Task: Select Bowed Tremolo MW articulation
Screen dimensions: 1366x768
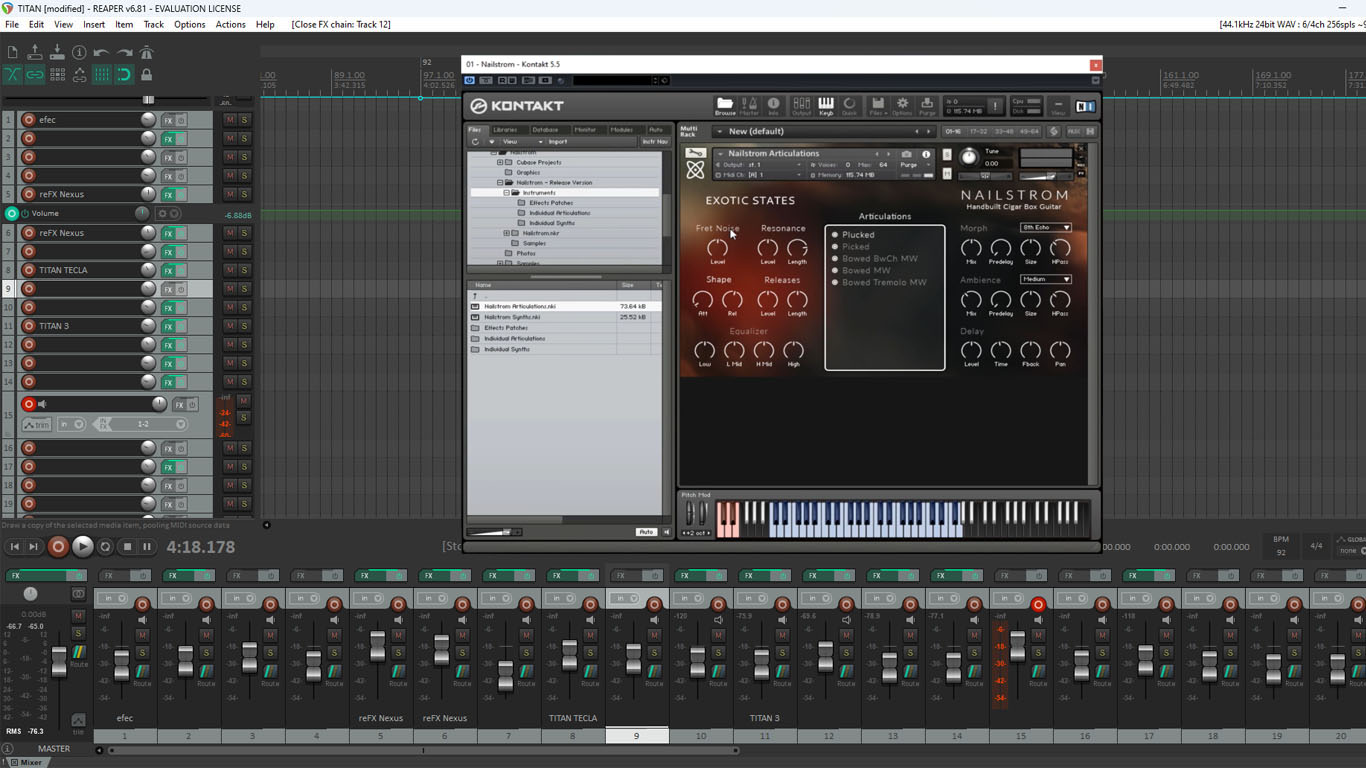Action: [884, 283]
